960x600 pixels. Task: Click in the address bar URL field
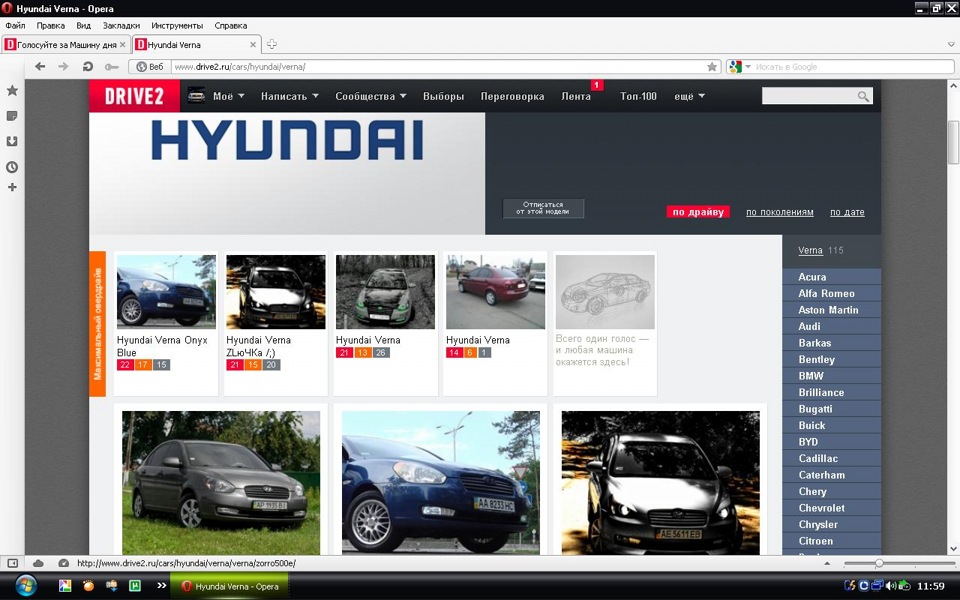tap(437, 67)
